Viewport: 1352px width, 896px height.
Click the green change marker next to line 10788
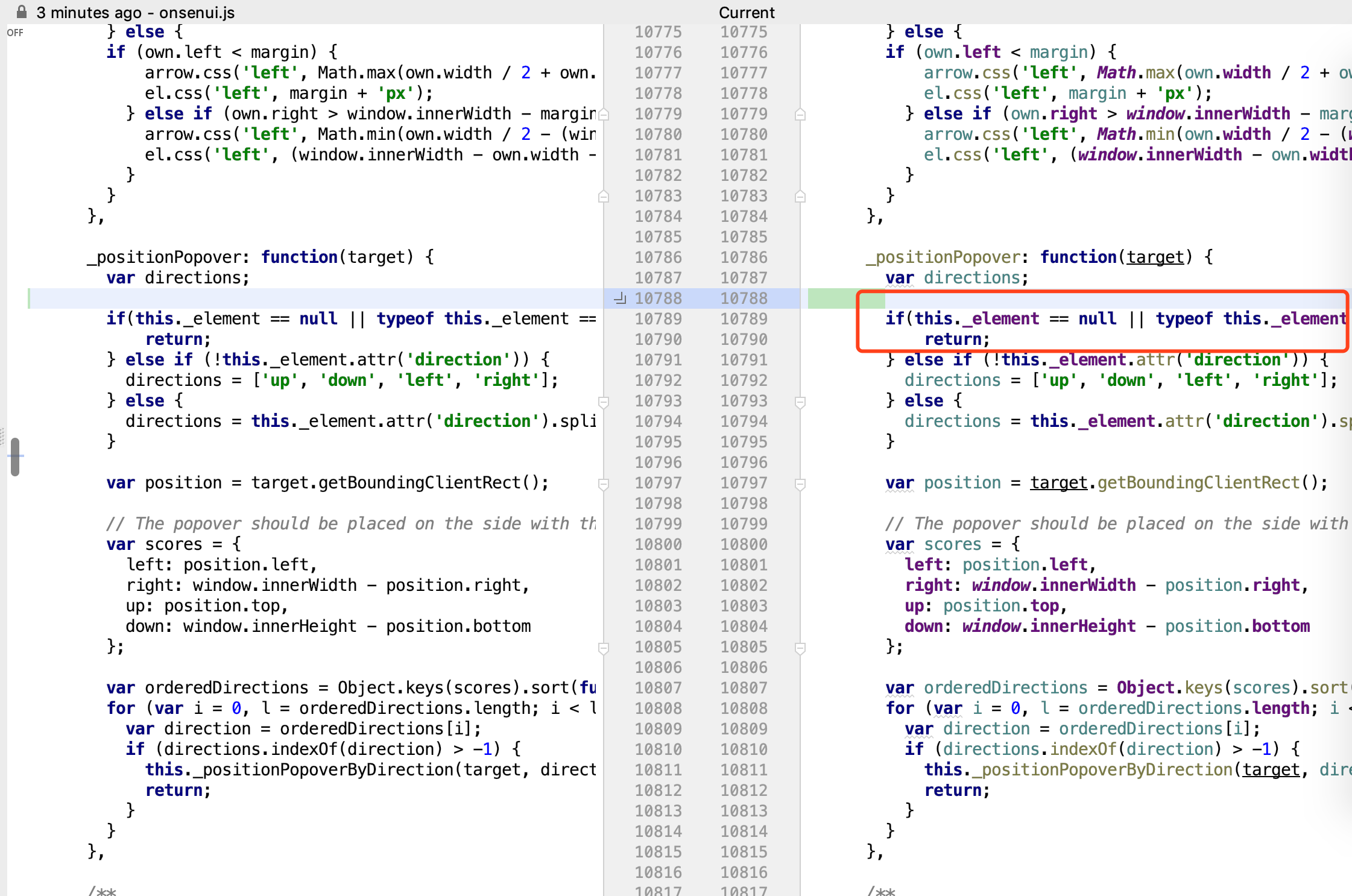coord(845,298)
